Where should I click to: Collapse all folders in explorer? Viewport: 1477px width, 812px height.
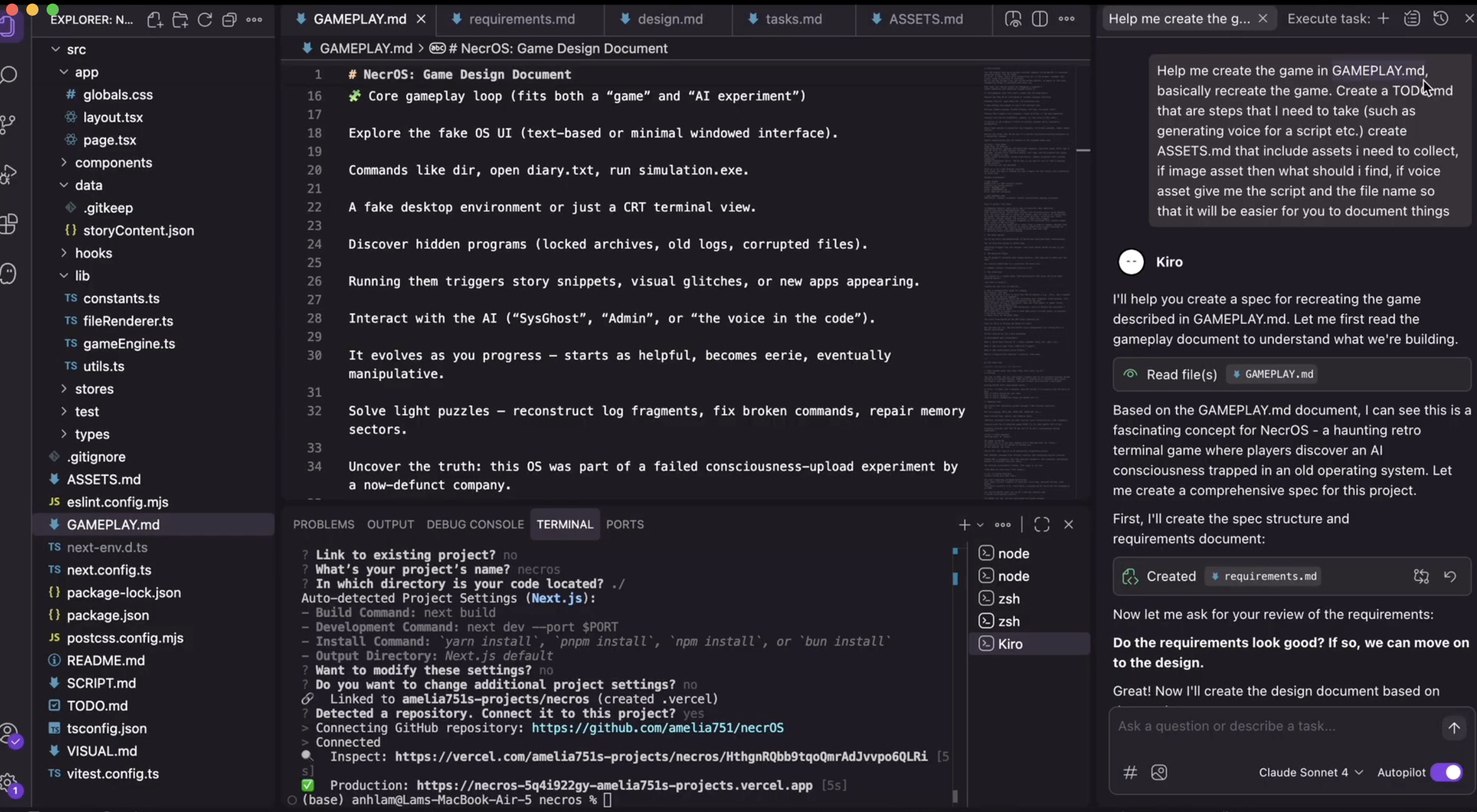[229, 20]
